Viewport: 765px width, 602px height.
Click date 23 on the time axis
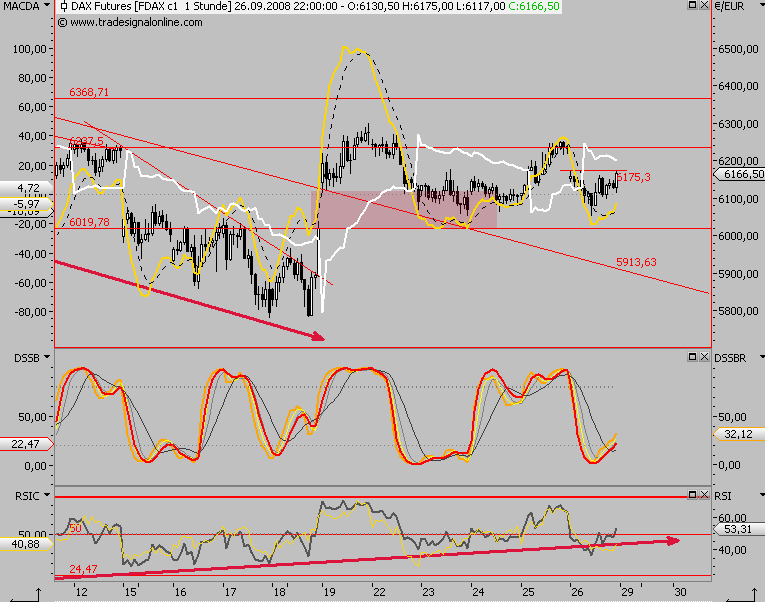(428, 592)
